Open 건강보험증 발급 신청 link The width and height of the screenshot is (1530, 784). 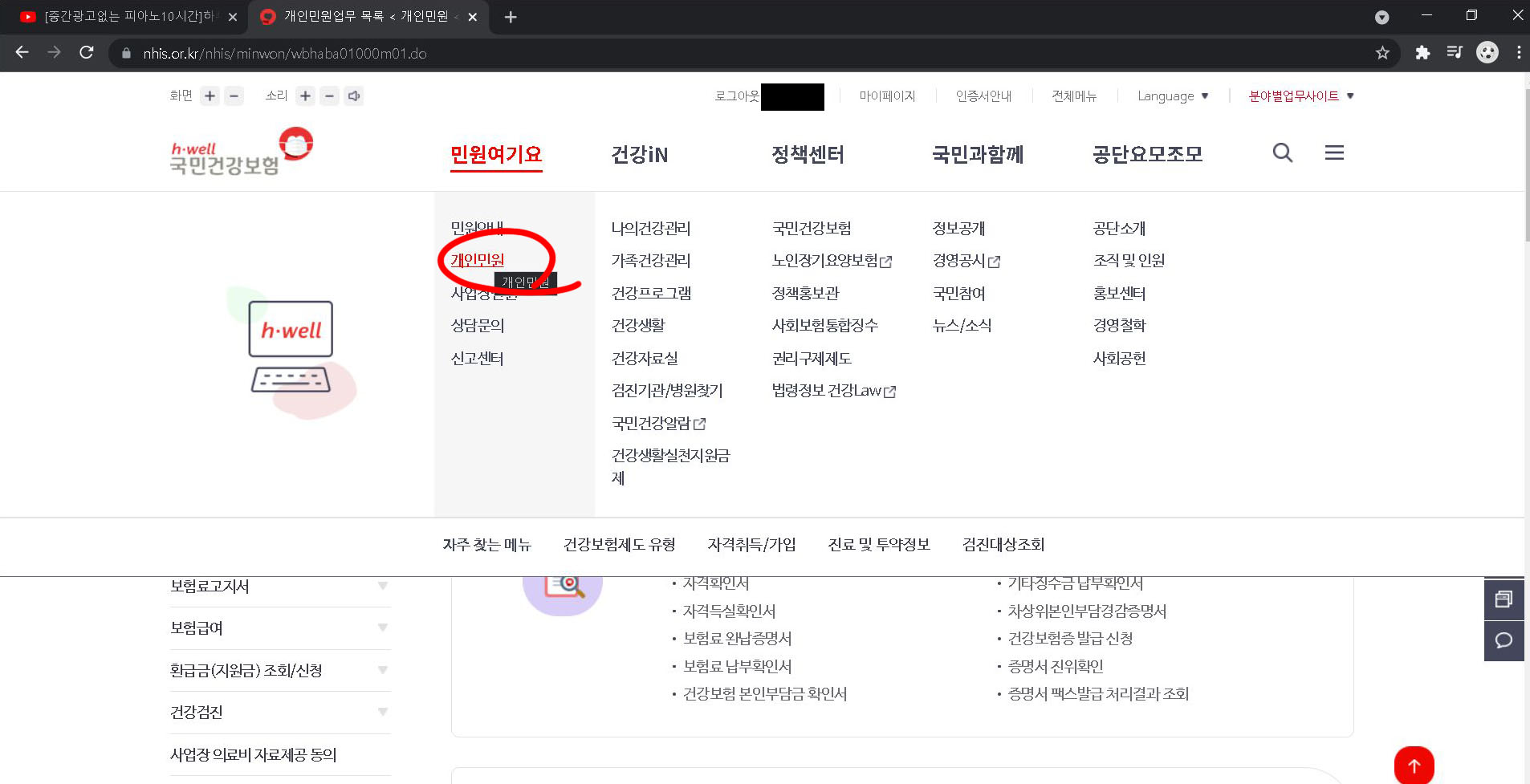1070,639
